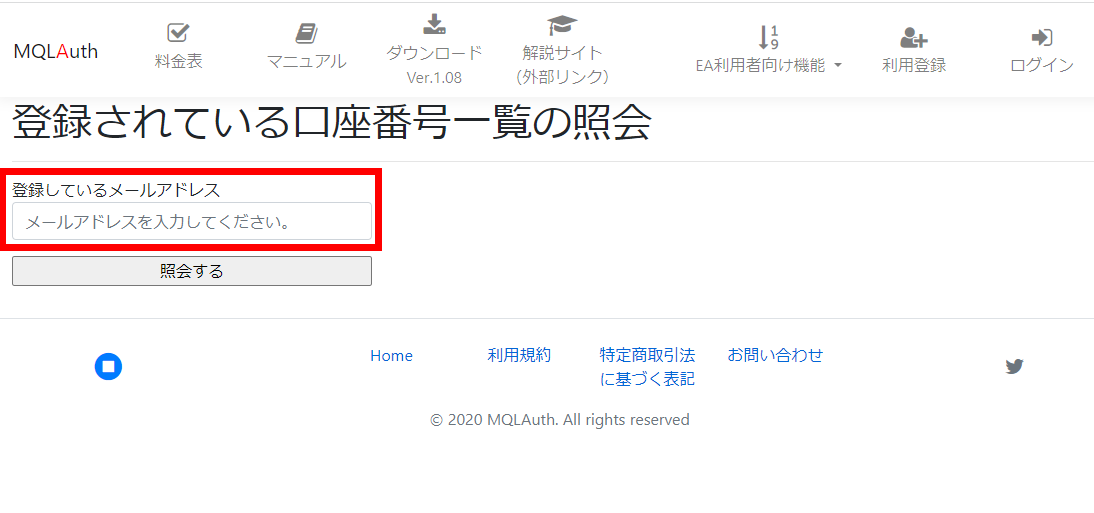
Task: Click the 登録しているメールアドレス label
Action: tap(117, 189)
